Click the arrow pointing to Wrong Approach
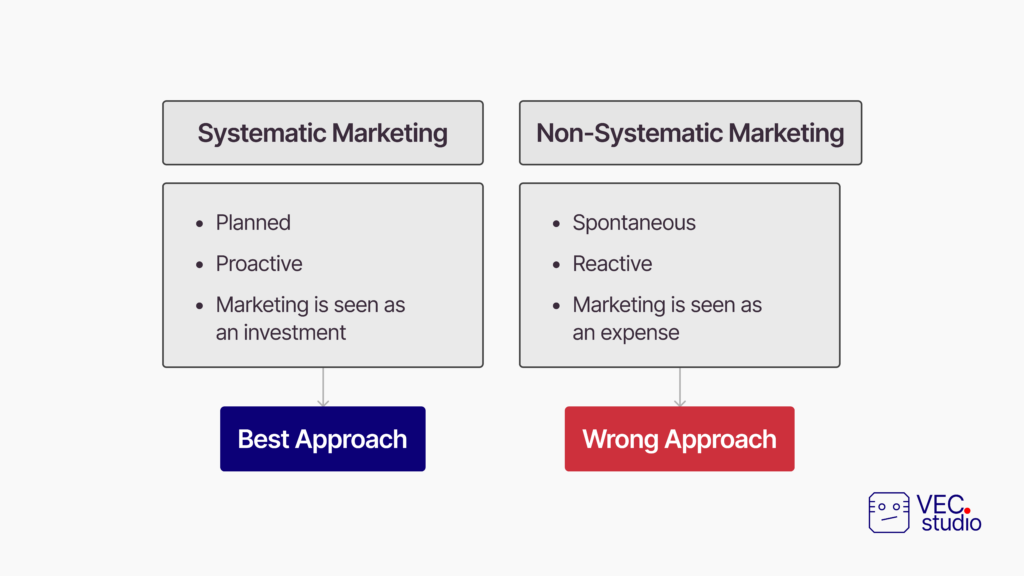The width and height of the screenshot is (1024, 576). click(x=680, y=387)
